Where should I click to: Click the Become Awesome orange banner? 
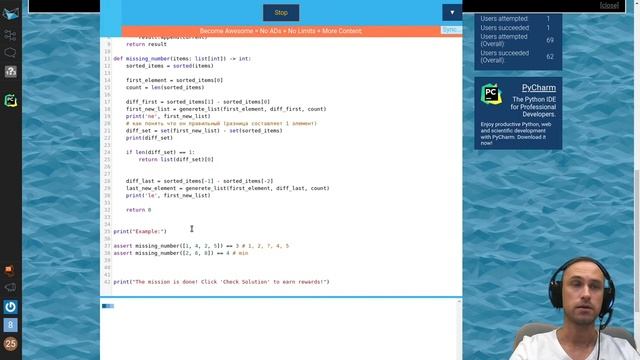point(280,31)
